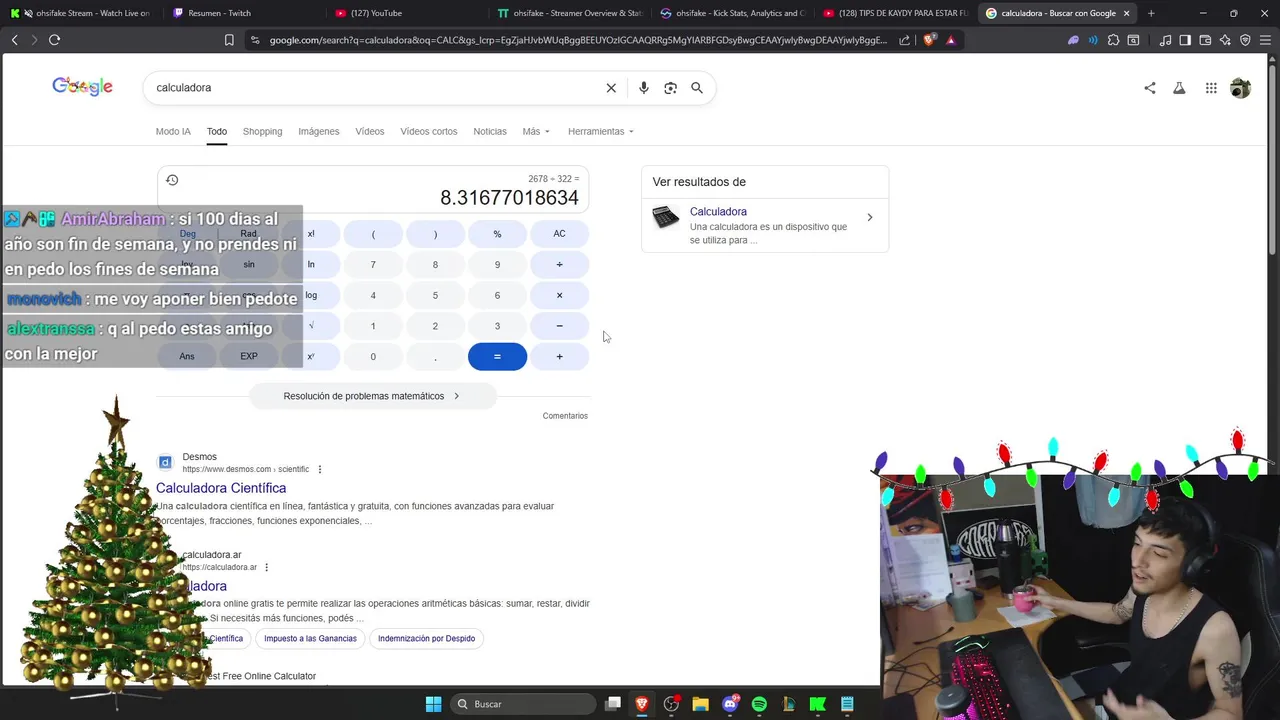This screenshot has height=720, width=1280.
Task: Click the browser reload button
Action: tap(54, 40)
